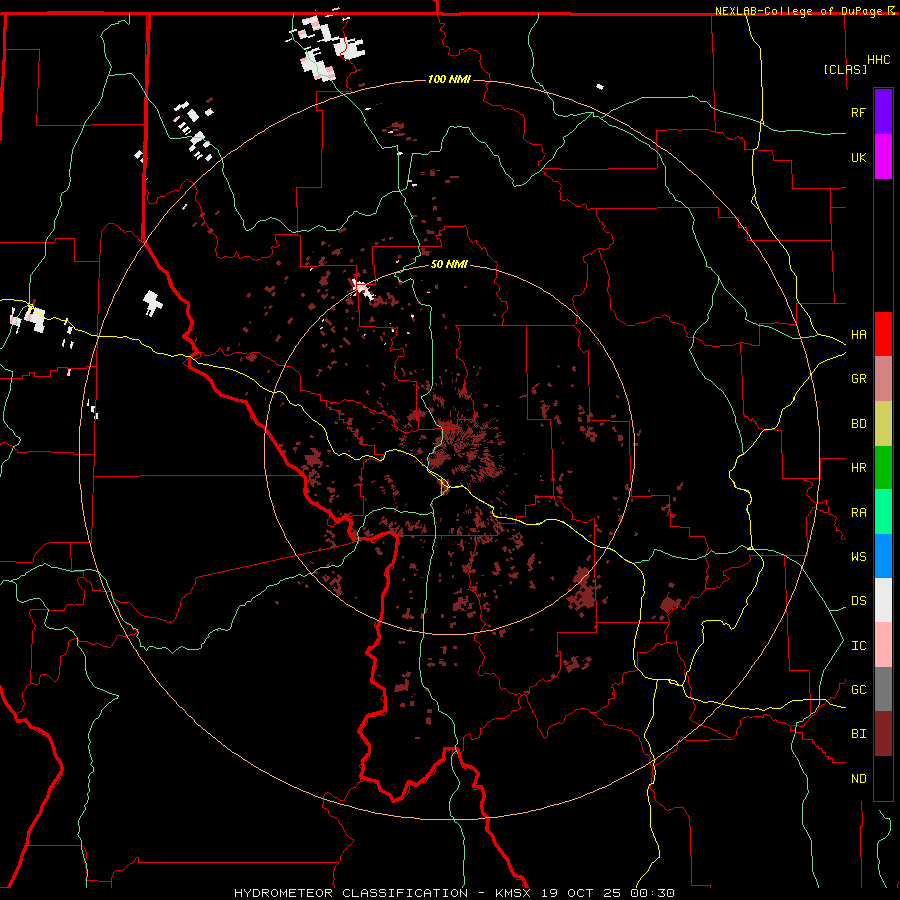Click the GR legend label
Viewport: 900px width, 900px height.
coord(858,379)
